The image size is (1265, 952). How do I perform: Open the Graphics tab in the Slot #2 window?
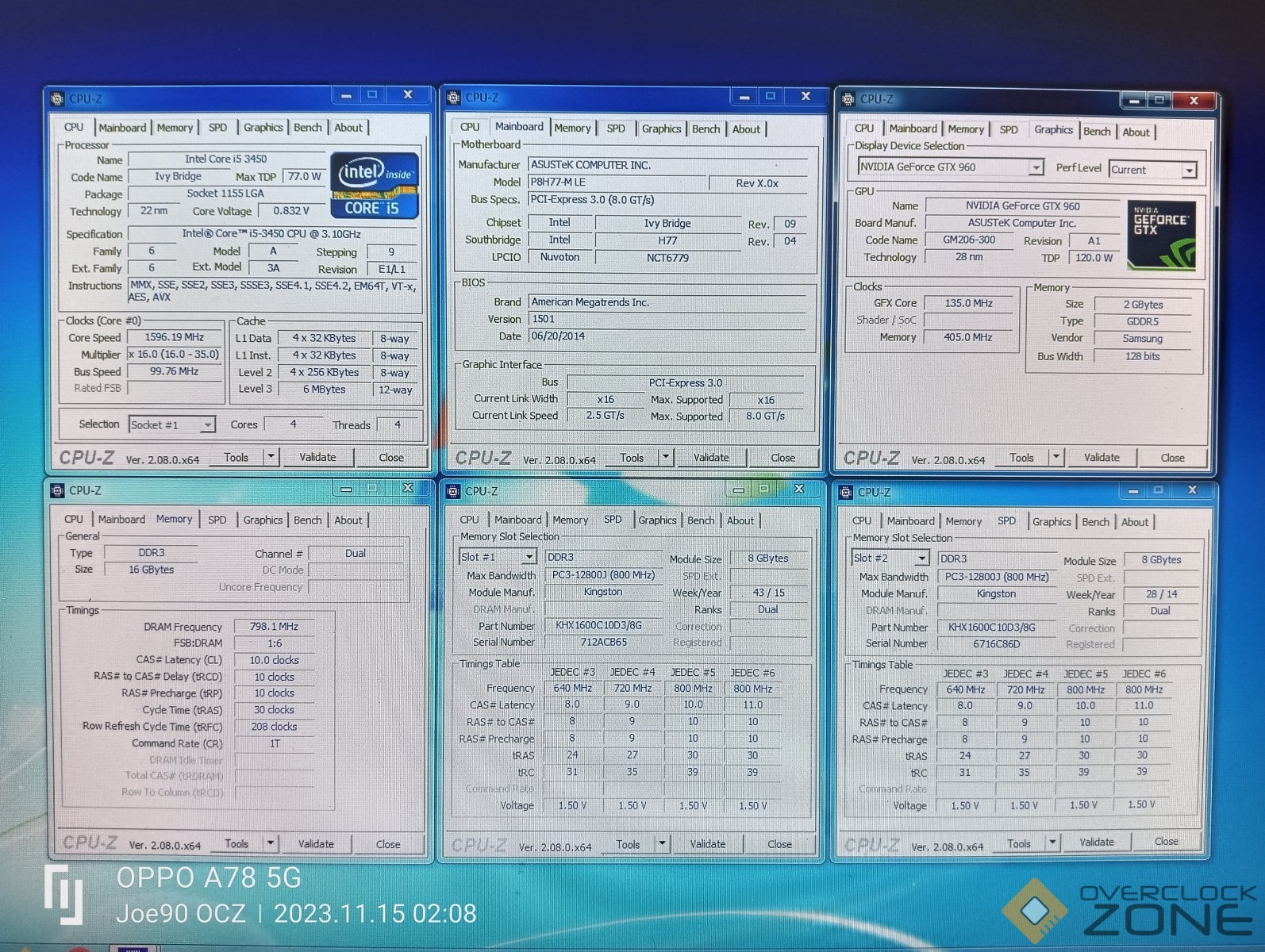(x=1052, y=522)
